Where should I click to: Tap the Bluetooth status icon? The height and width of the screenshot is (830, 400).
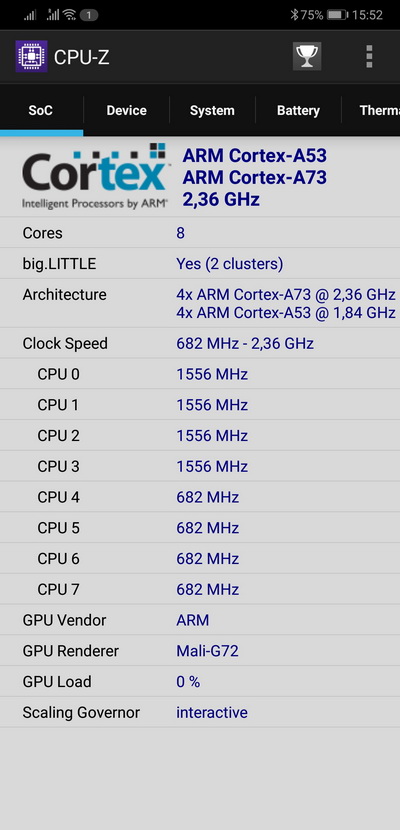click(x=294, y=15)
